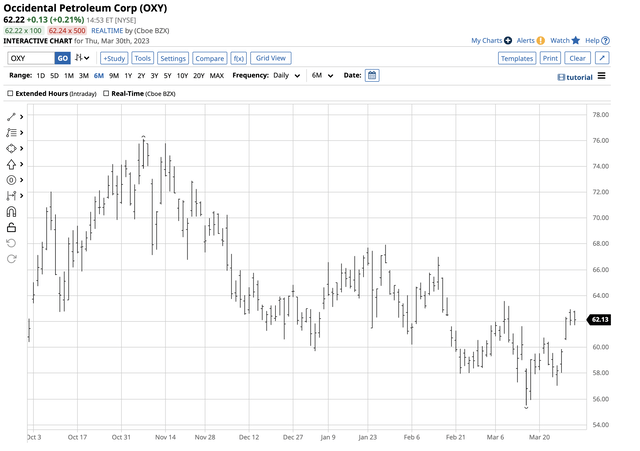The height and width of the screenshot is (451, 640).
Task: Open the Frequency Daily dropdown
Action: pyautogui.click(x=287, y=76)
